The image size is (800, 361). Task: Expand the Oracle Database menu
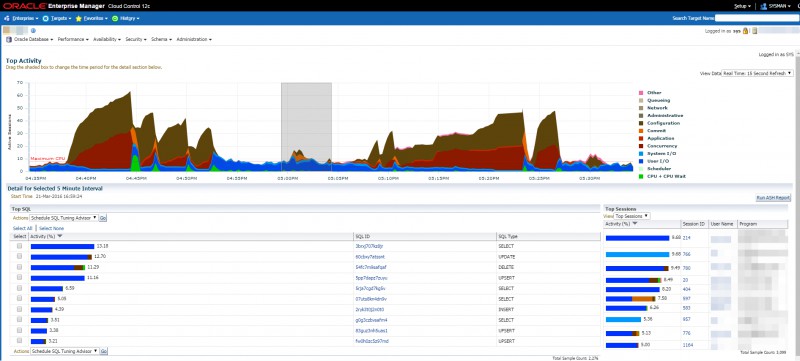click(x=34, y=39)
